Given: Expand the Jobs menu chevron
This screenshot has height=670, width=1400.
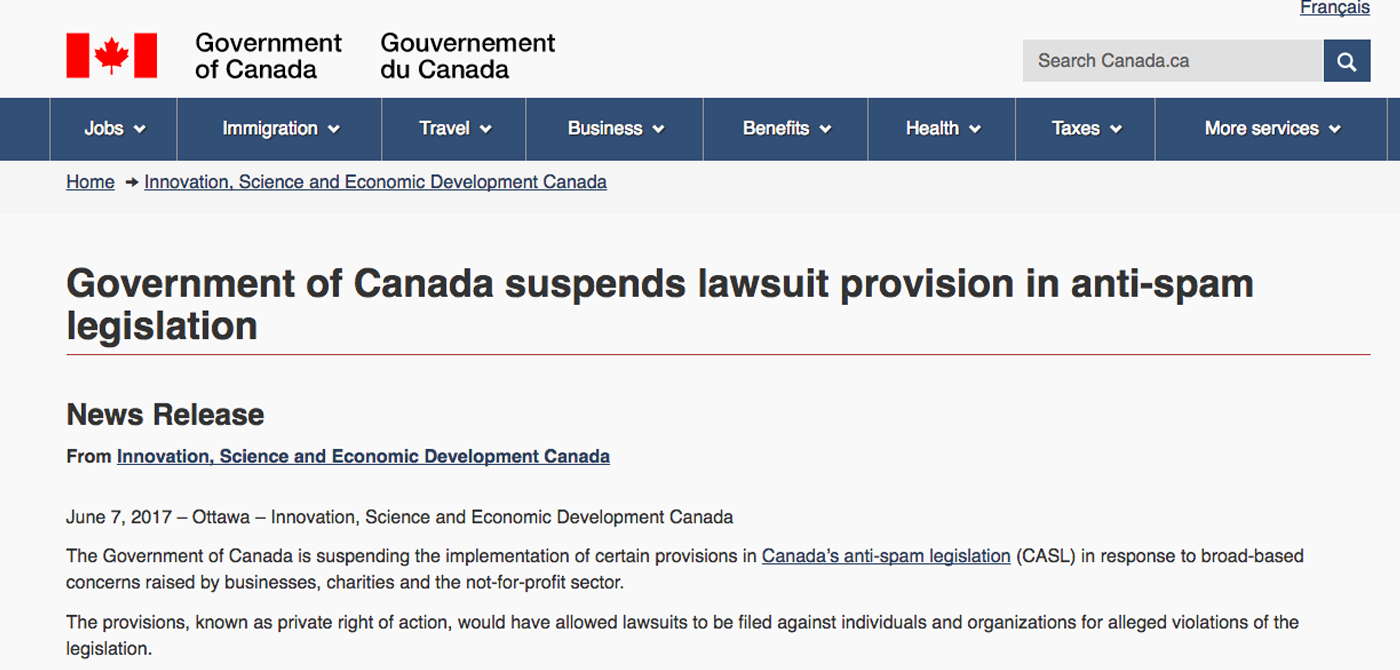Looking at the screenshot, I should pos(140,129).
